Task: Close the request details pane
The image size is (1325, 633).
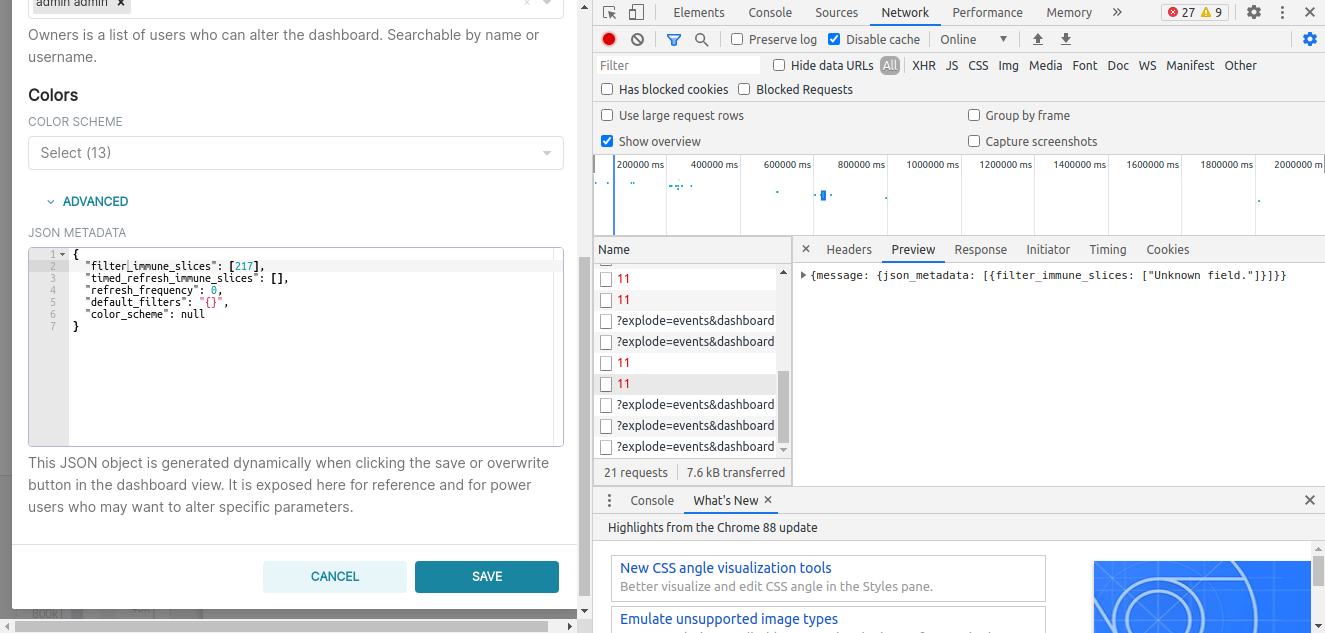Action: coord(806,249)
